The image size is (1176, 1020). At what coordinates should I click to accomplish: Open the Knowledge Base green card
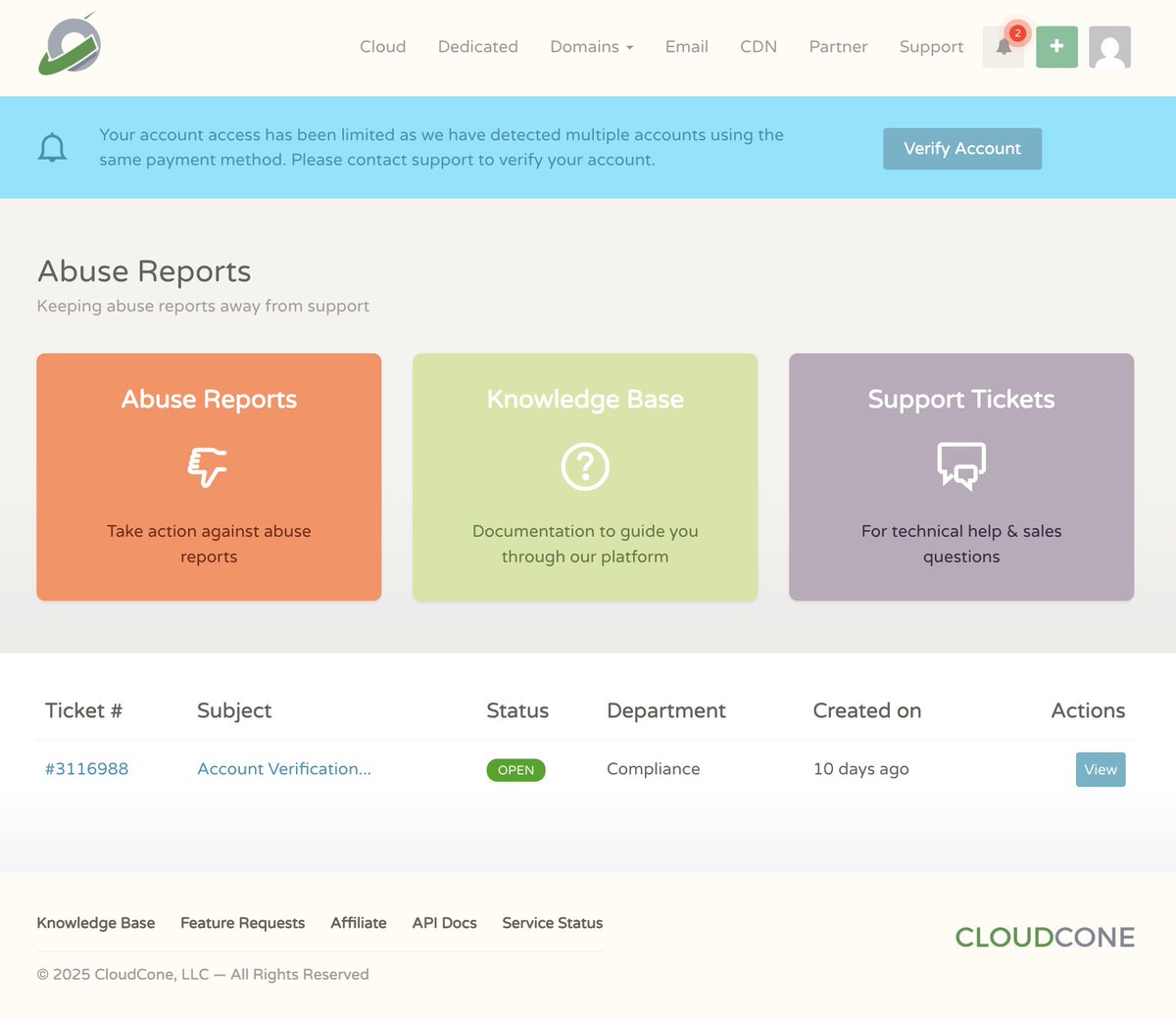pos(585,477)
